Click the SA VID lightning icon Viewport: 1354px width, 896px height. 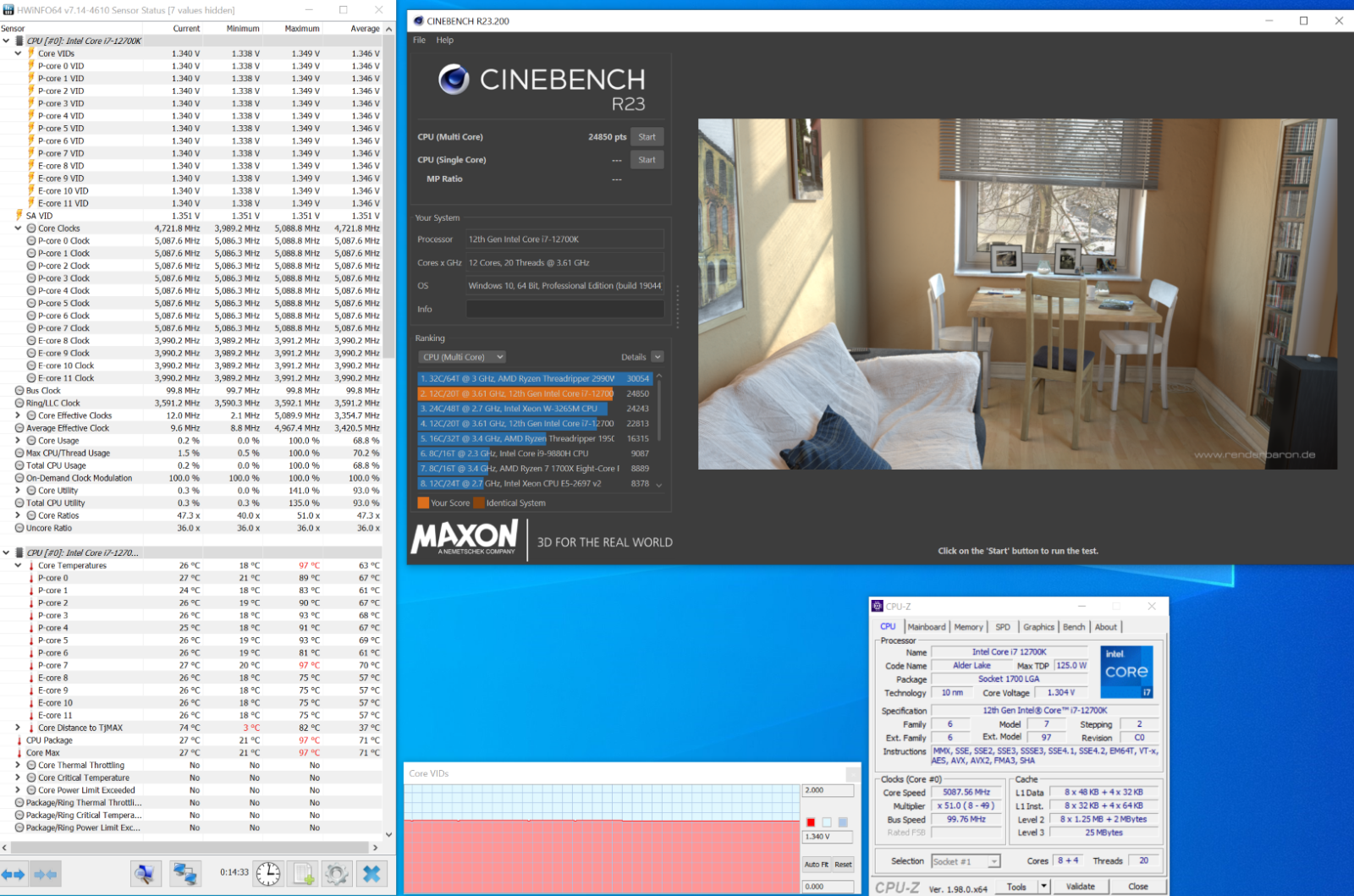(19, 216)
